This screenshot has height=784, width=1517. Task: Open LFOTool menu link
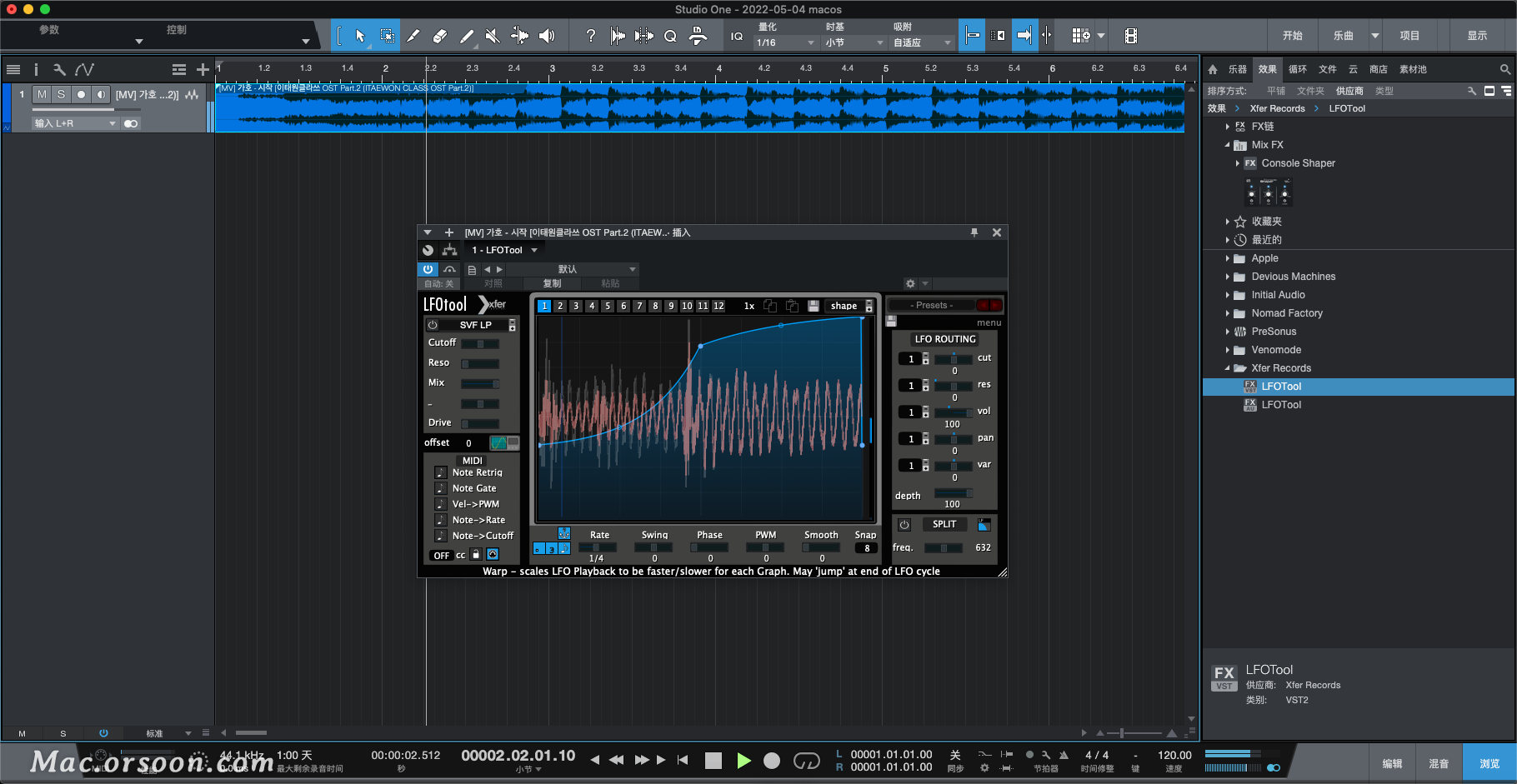(x=989, y=322)
